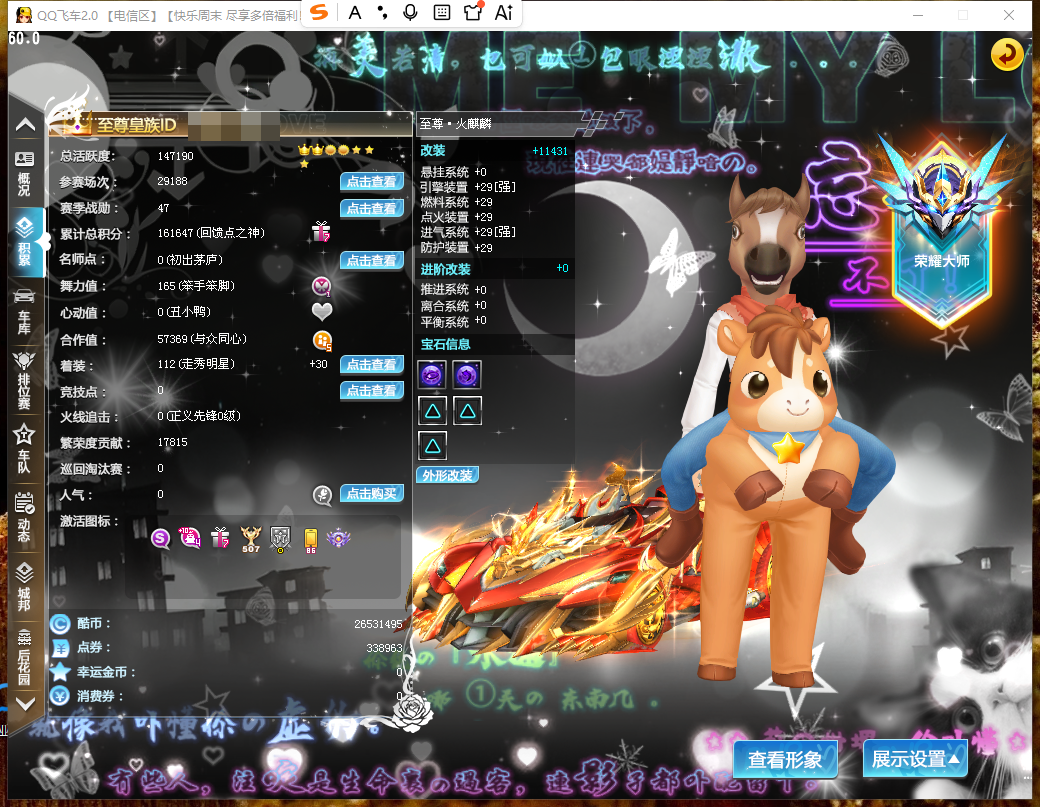Click the trophy 507 activated icon
This screenshot has width=1040, height=807.
(x=251, y=539)
